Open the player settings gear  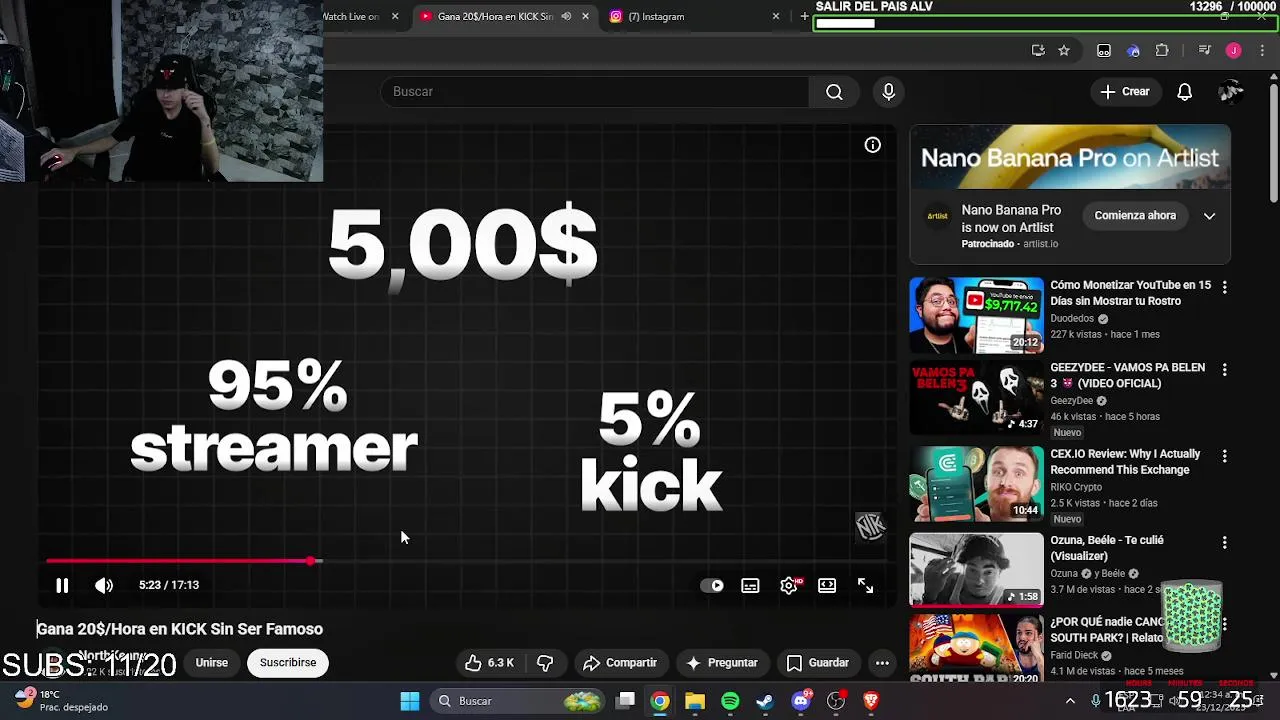(x=789, y=586)
